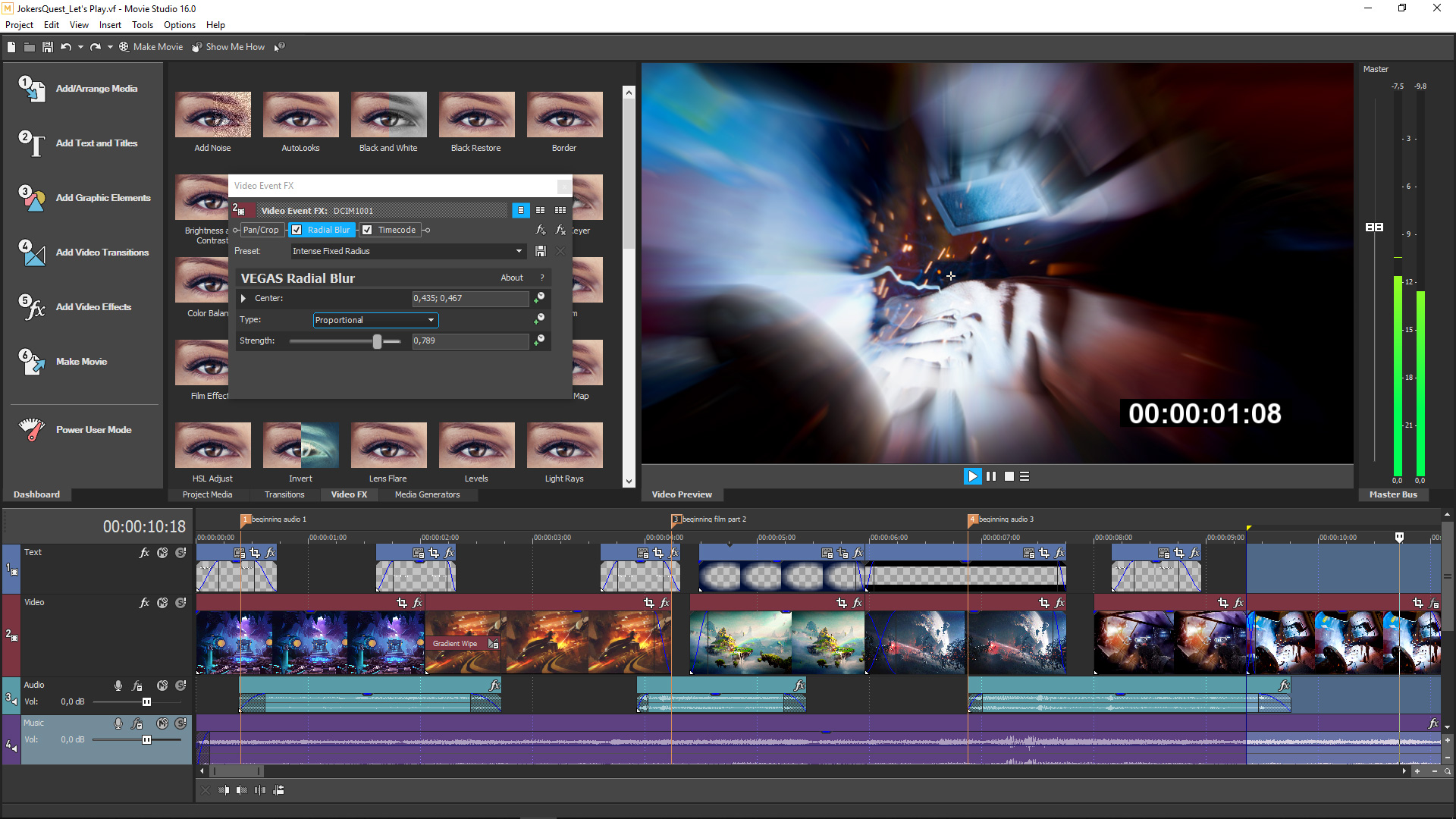Expand the Center parameter disclosure arrow

pos(243,298)
